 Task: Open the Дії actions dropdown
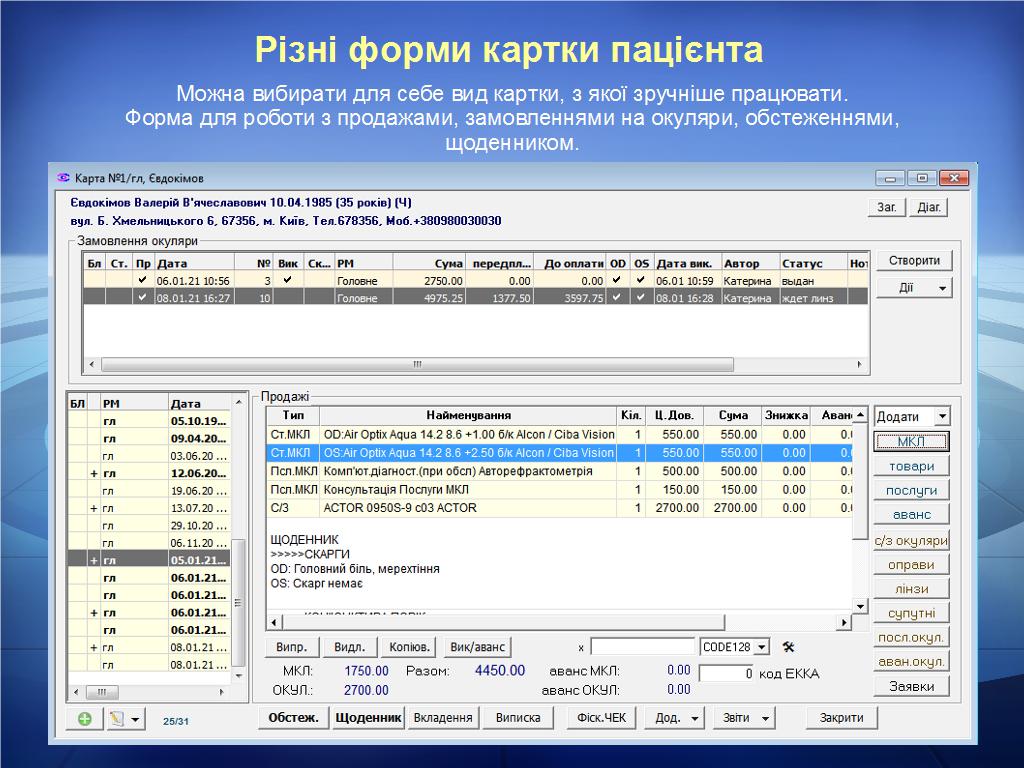914,288
